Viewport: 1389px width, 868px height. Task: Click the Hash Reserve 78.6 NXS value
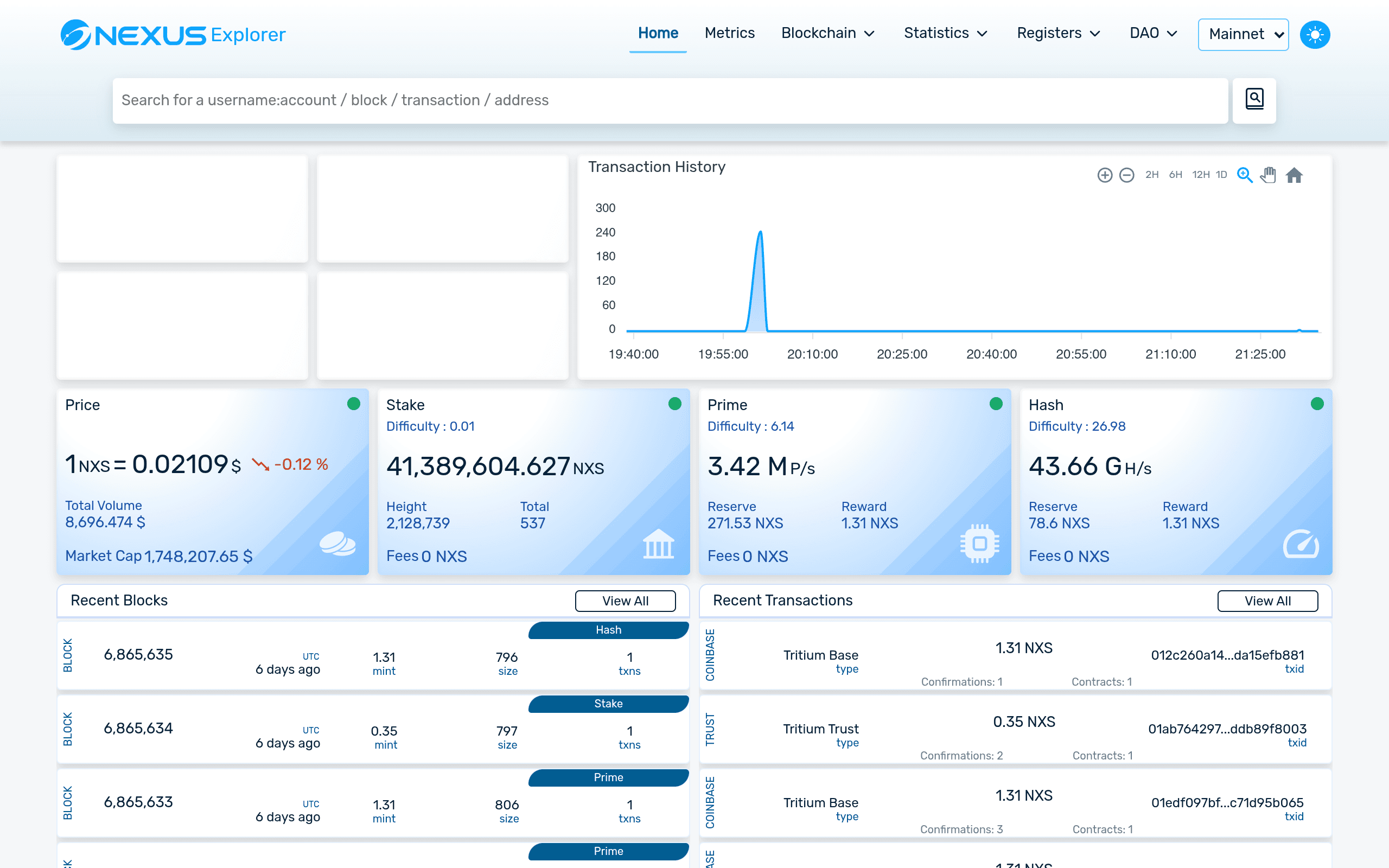pyautogui.click(x=1059, y=524)
